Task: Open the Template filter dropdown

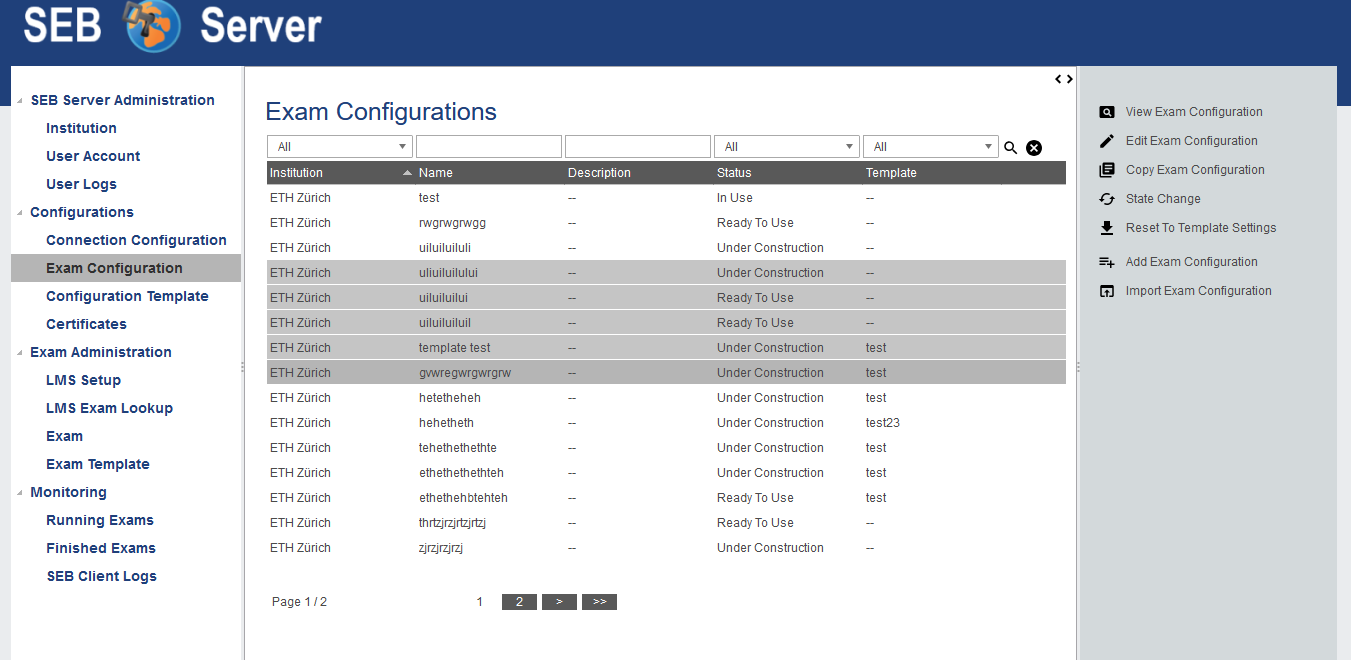Action: (930, 147)
